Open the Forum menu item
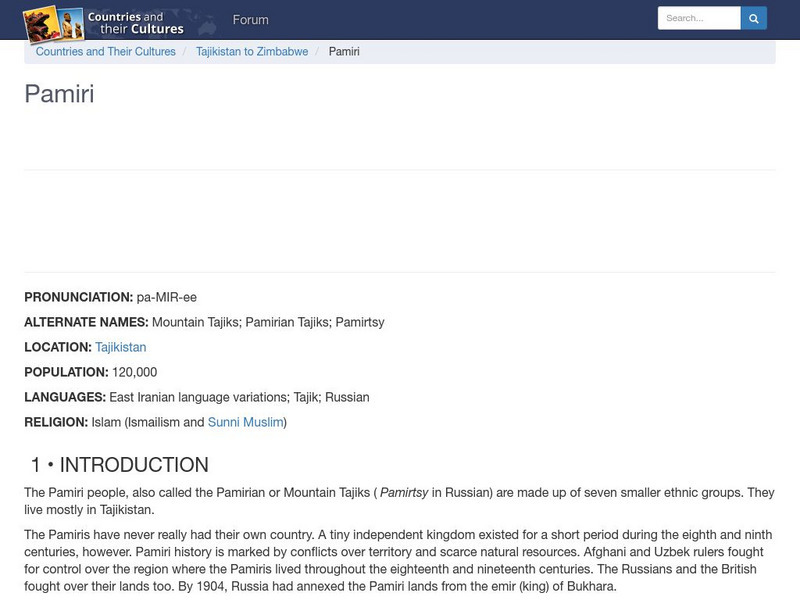This screenshot has height=600, width=800. pyautogui.click(x=251, y=20)
